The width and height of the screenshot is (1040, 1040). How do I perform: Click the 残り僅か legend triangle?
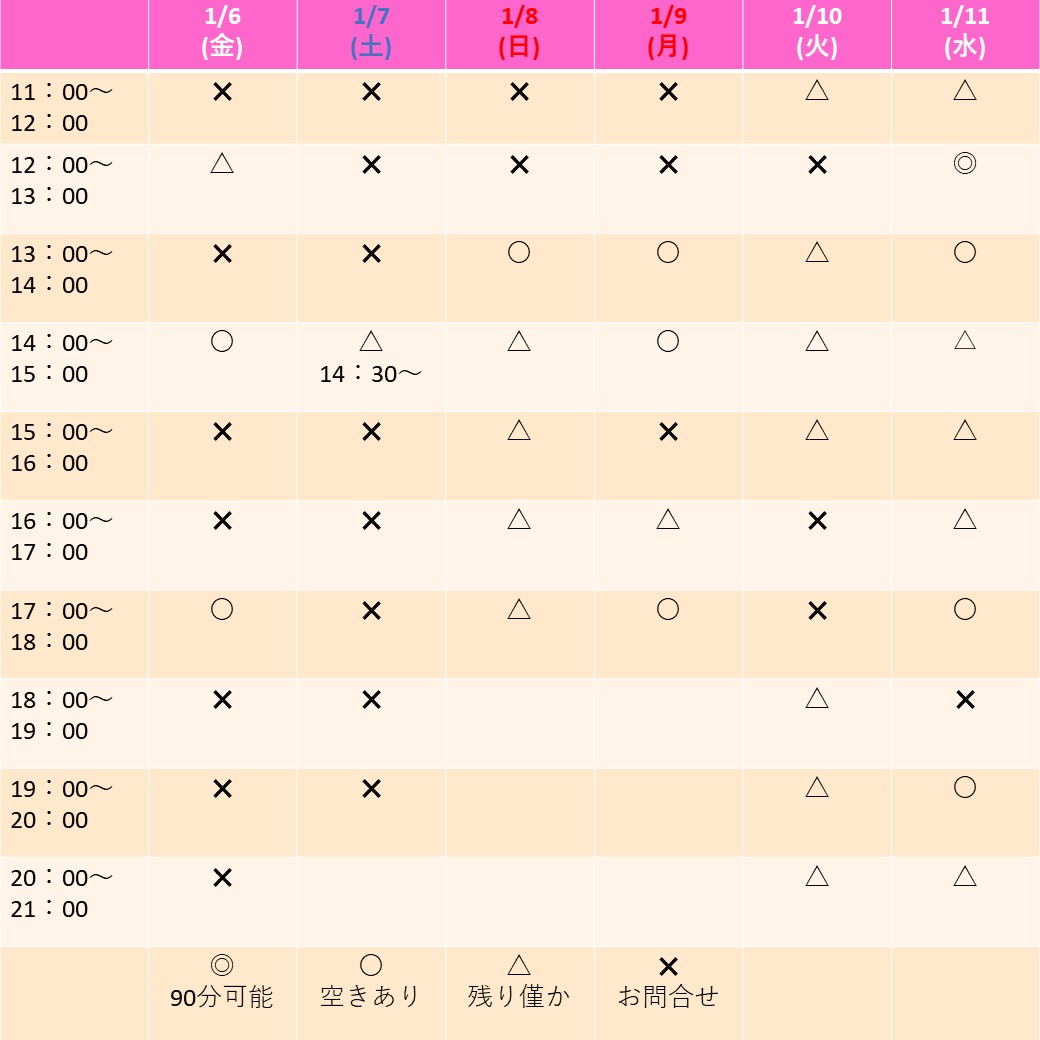coord(519,965)
